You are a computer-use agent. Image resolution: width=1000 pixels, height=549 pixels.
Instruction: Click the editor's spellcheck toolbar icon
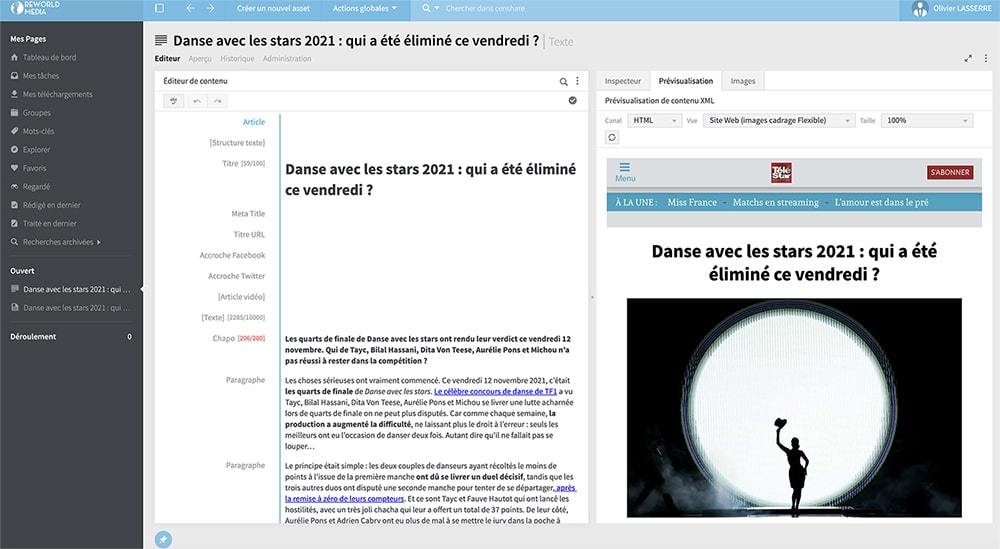(x=173, y=101)
